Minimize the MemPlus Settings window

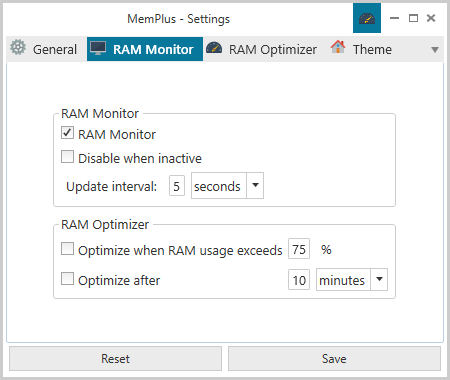395,18
